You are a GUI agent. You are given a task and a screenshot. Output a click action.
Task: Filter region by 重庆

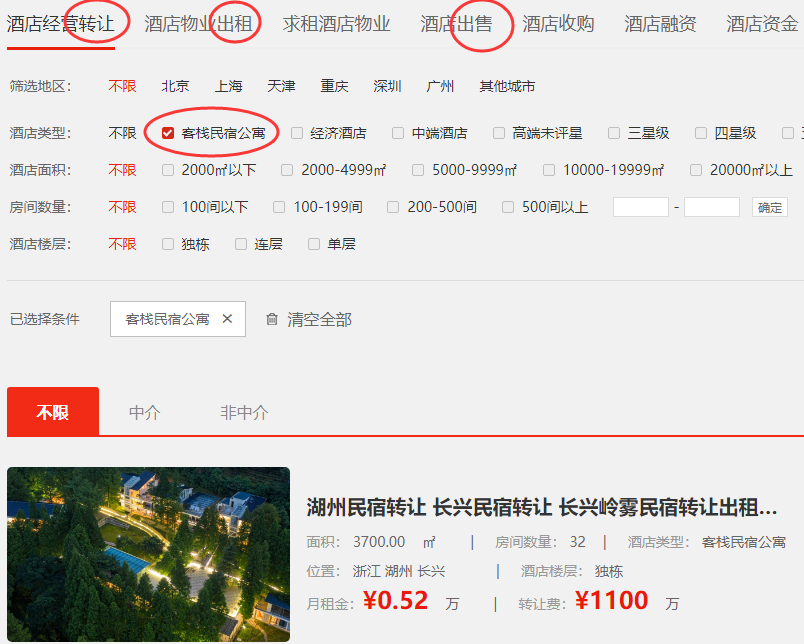tap(334, 86)
